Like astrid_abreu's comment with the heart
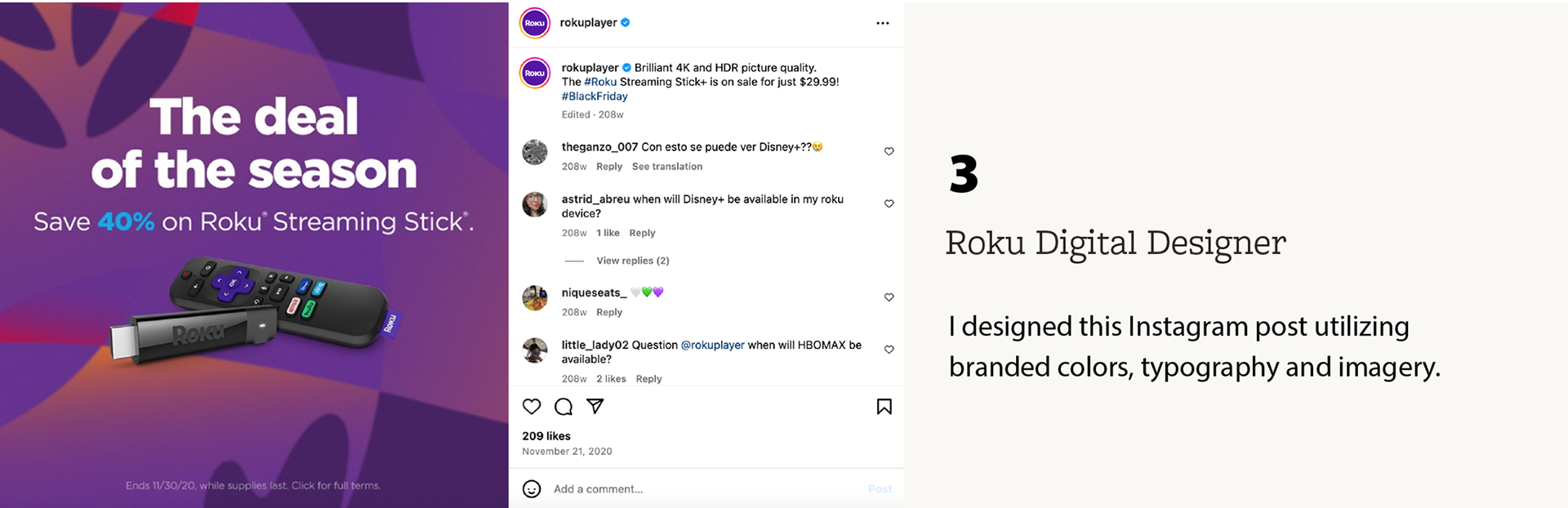 tap(889, 203)
